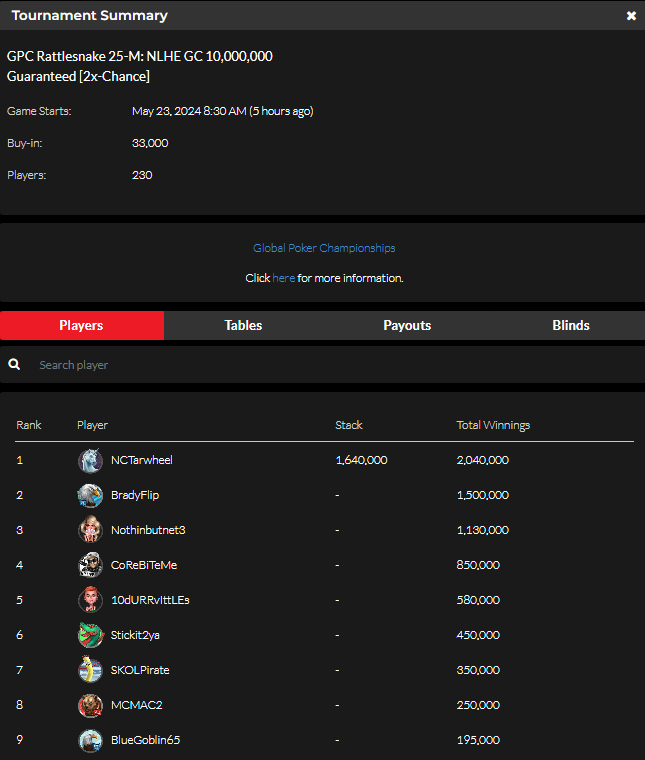
Task: Close the Tournament Summary dialog
Action: click(631, 16)
